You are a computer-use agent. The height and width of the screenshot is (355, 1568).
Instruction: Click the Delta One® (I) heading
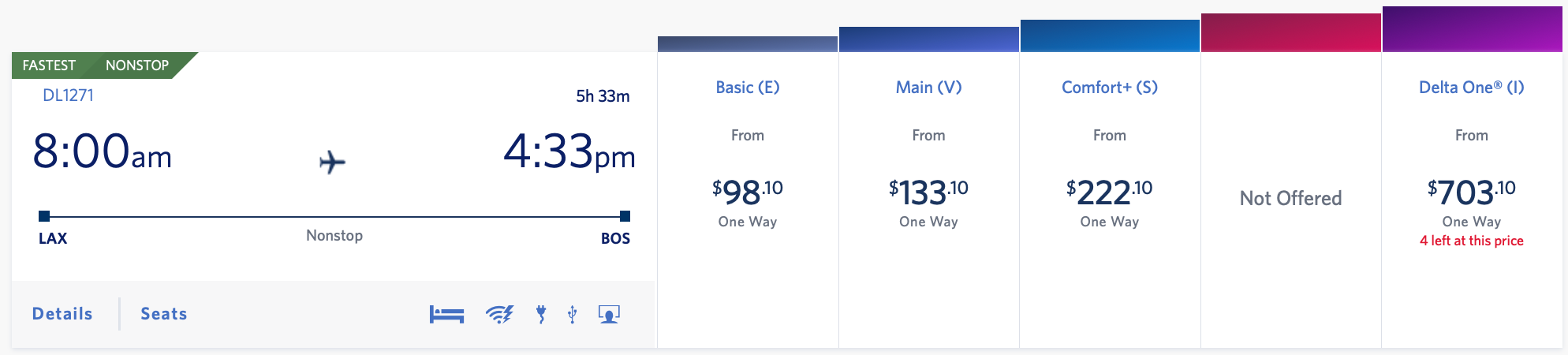coord(1471,88)
